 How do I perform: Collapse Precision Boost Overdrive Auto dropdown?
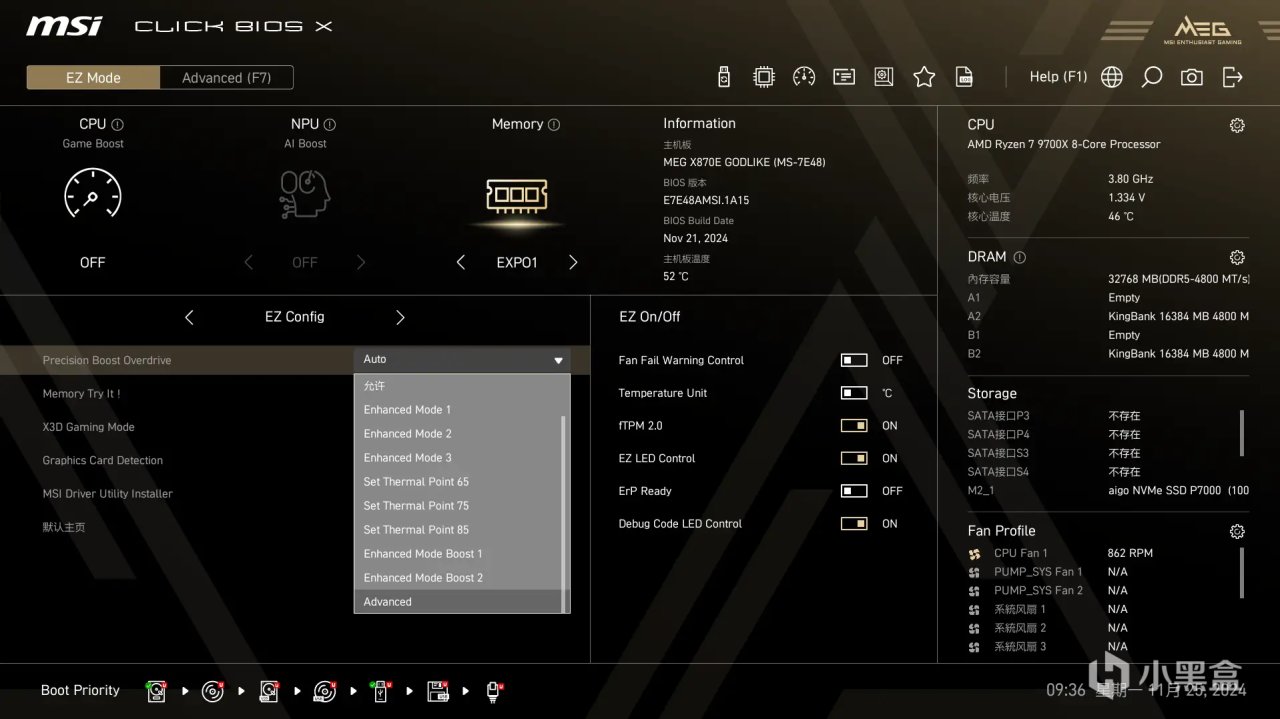tap(462, 360)
